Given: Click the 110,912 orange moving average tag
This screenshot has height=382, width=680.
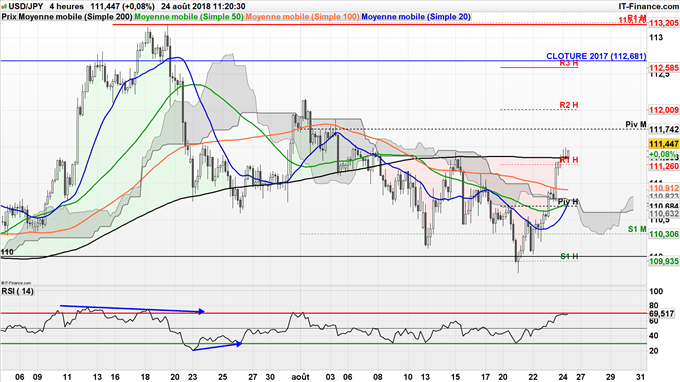Looking at the screenshot, I should click(x=664, y=188).
